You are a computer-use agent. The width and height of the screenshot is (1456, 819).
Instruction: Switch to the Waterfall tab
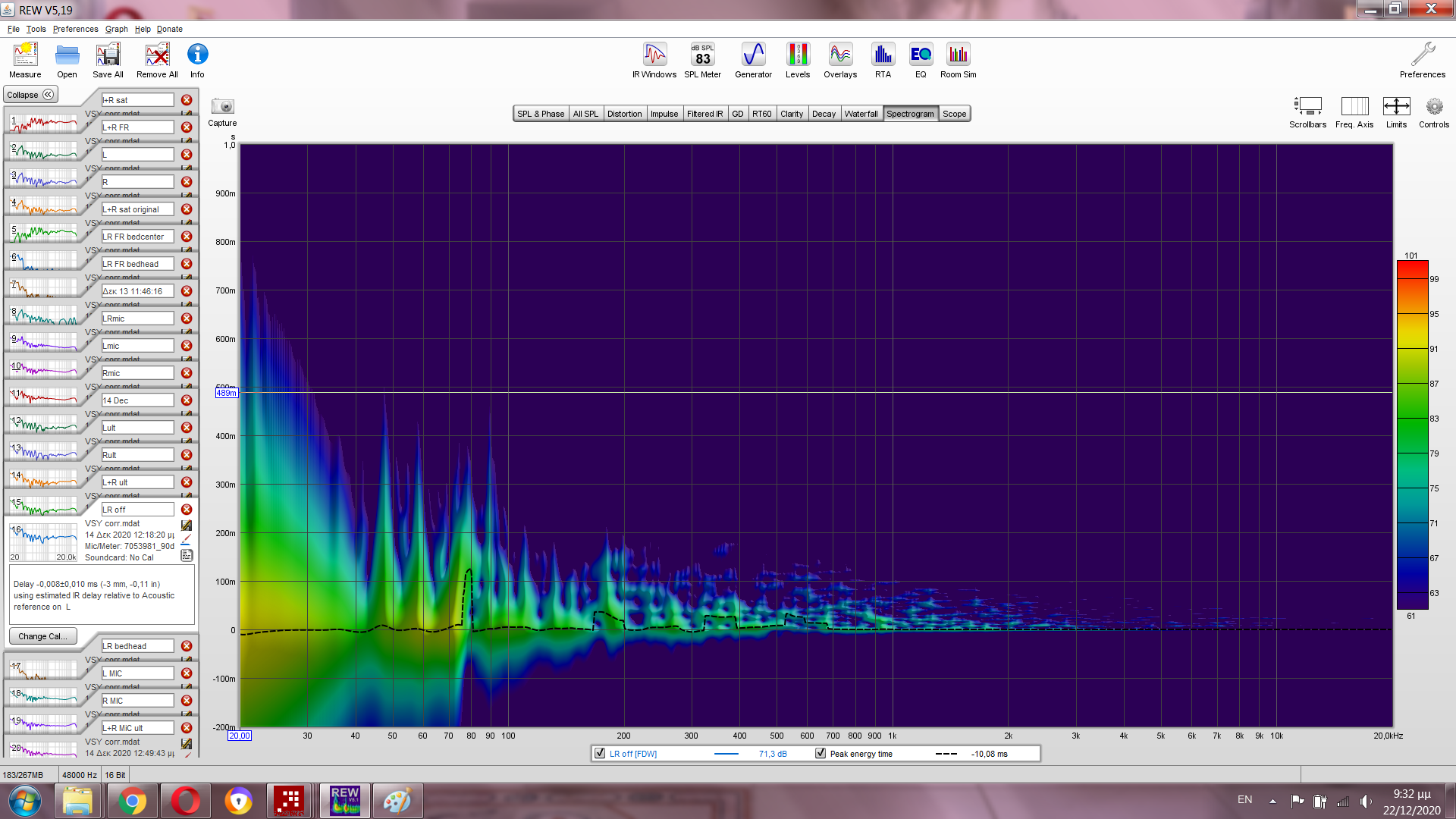[861, 114]
